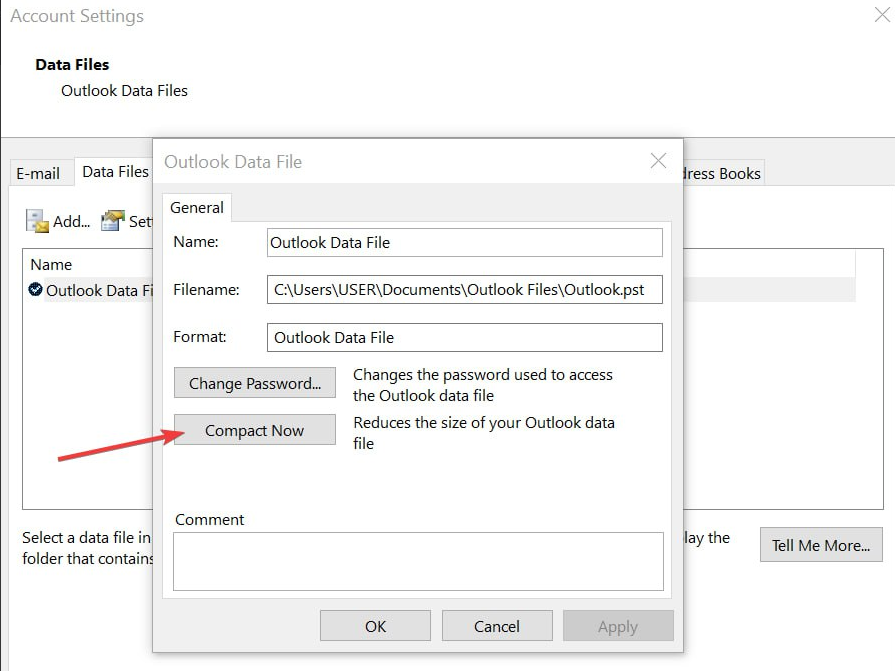Click the Settings folder icon in Account Settings
895x671 pixels.
(112, 221)
